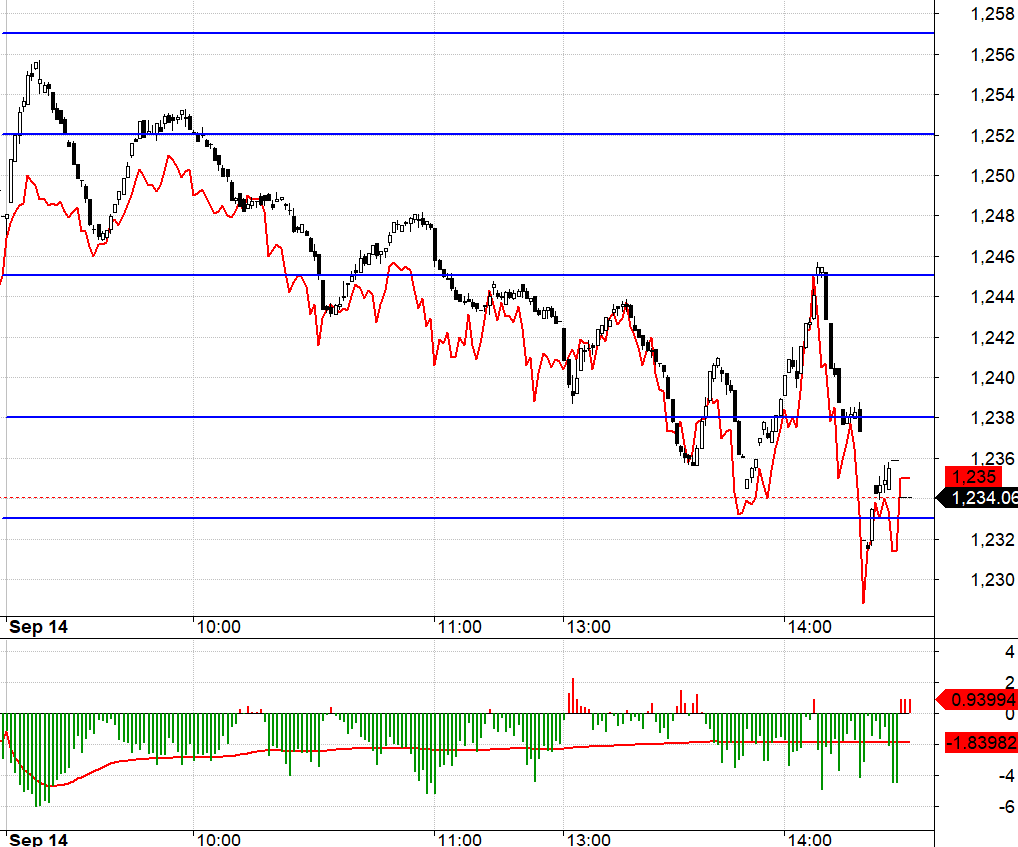Click the Sep 14 date on indicator pane axis

click(x=38, y=840)
